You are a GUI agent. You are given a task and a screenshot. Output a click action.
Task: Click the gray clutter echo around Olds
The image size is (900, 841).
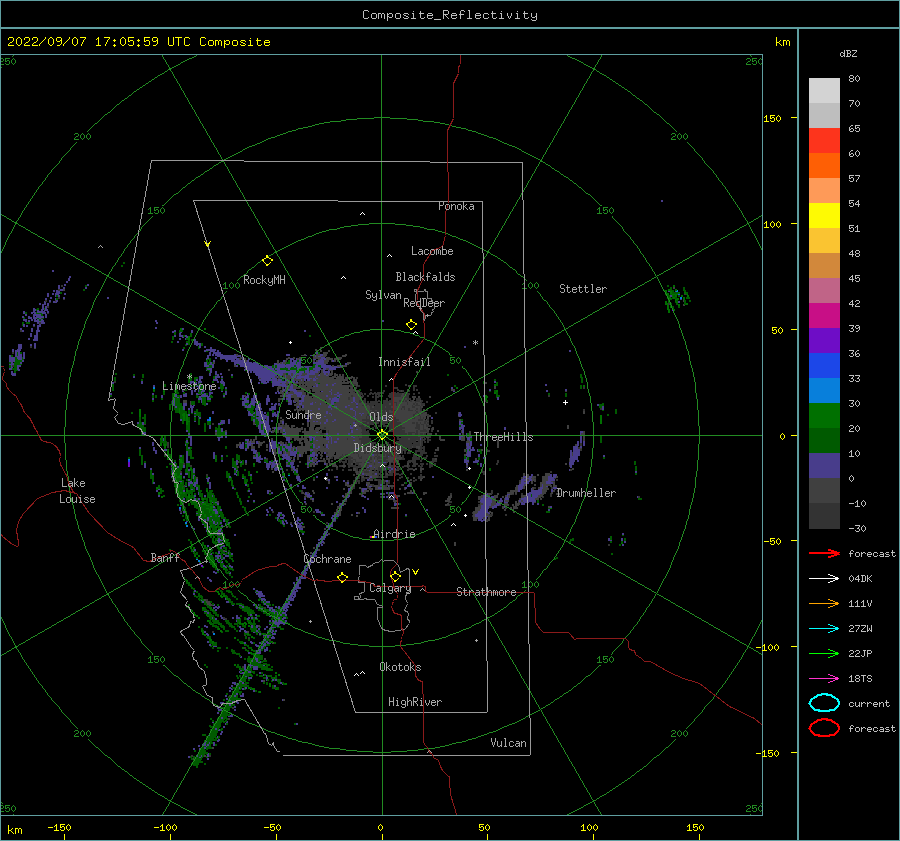[367, 425]
